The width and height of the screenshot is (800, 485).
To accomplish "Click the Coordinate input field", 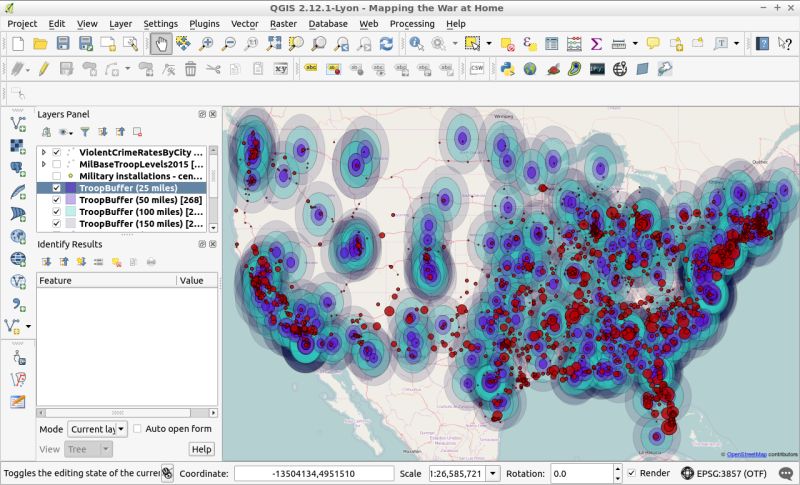I will tap(314, 473).
